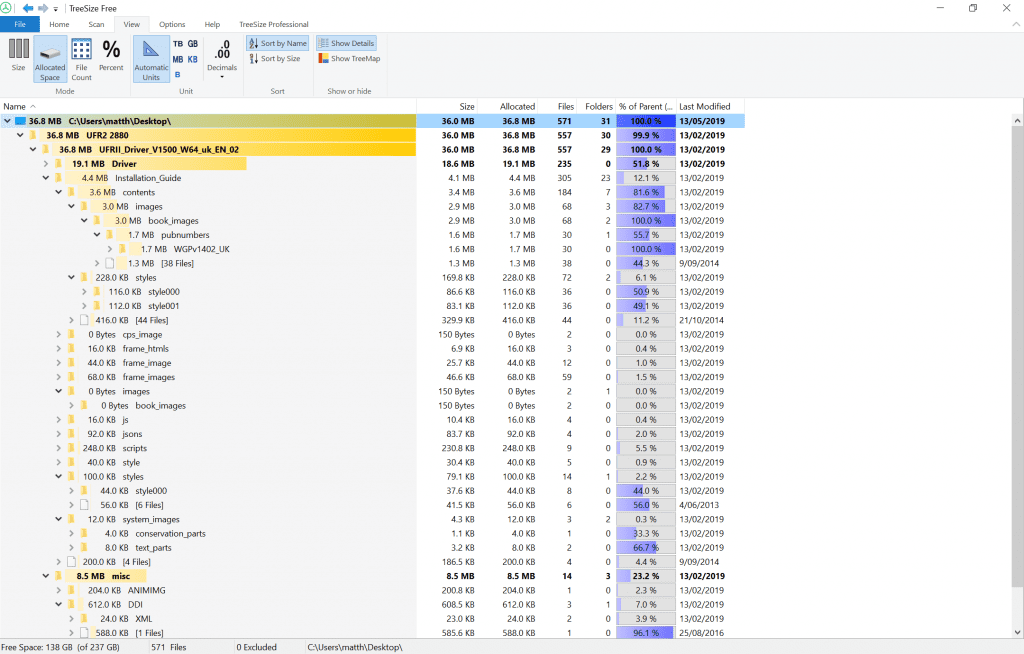Collapse the contents folder
Screen dimensions: 1024x654
pyautogui.click(x=59, y=192)
